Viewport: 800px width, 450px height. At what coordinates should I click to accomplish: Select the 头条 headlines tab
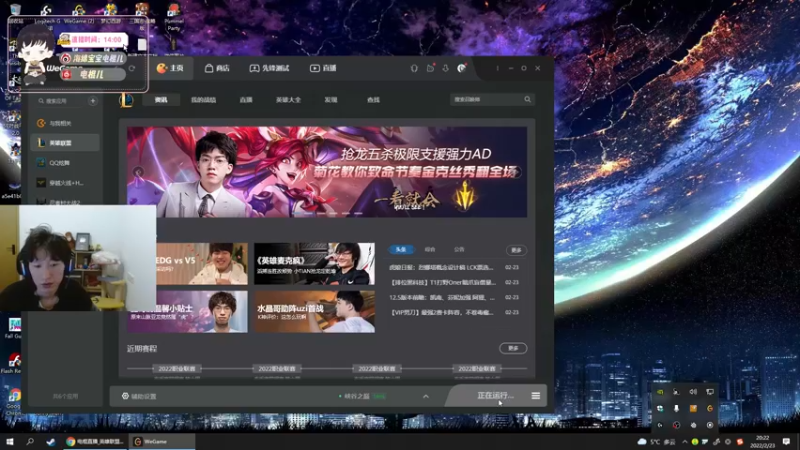(x=401, y=249)
